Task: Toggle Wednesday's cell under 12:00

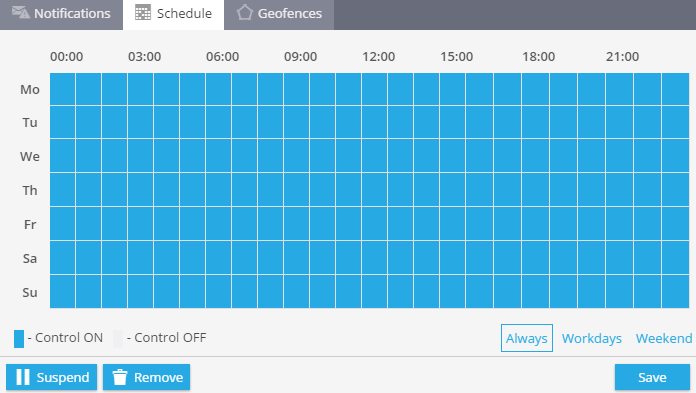Action: click(x=374, y=156)
